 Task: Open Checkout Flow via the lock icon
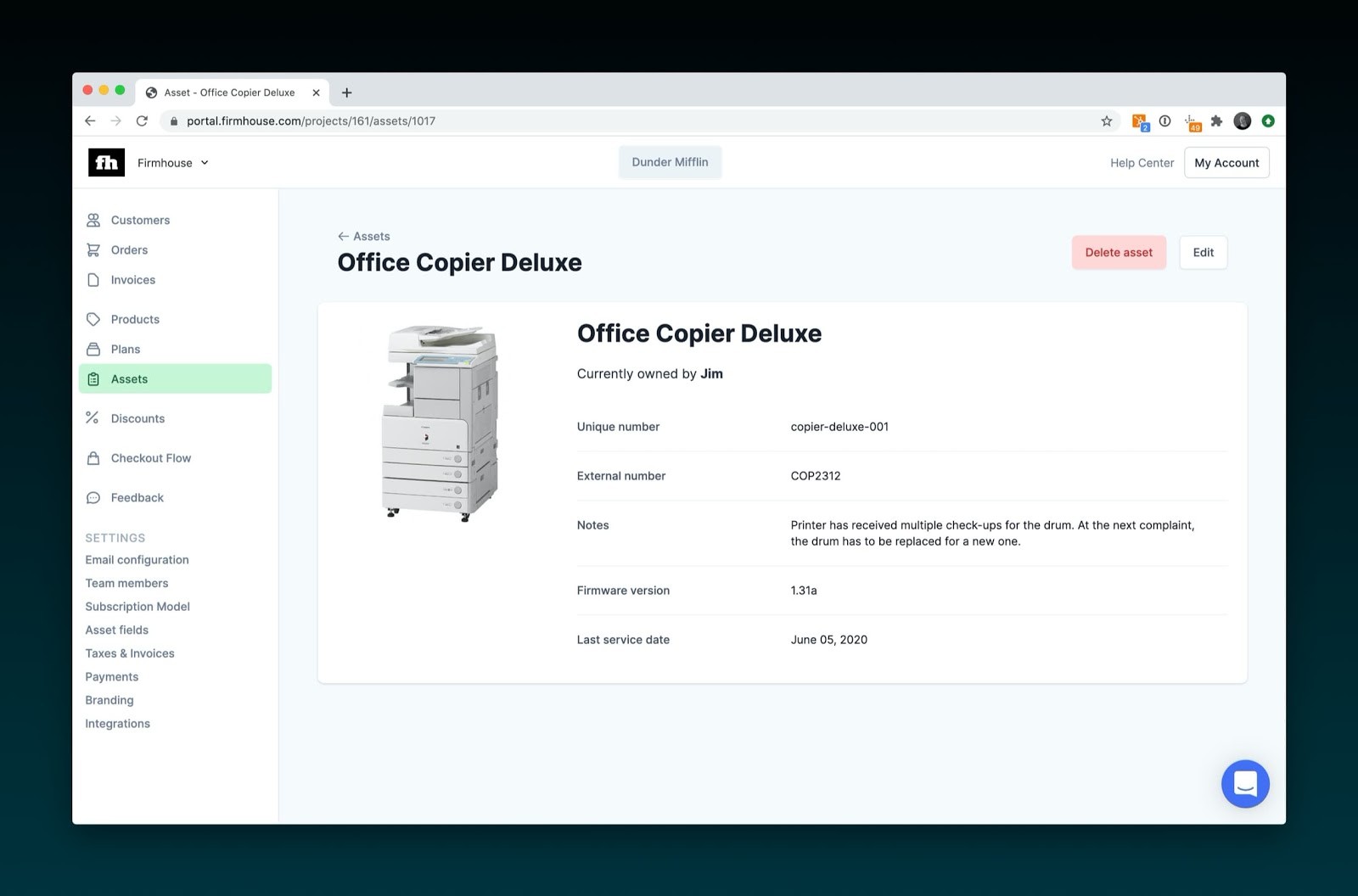point(93,457)
